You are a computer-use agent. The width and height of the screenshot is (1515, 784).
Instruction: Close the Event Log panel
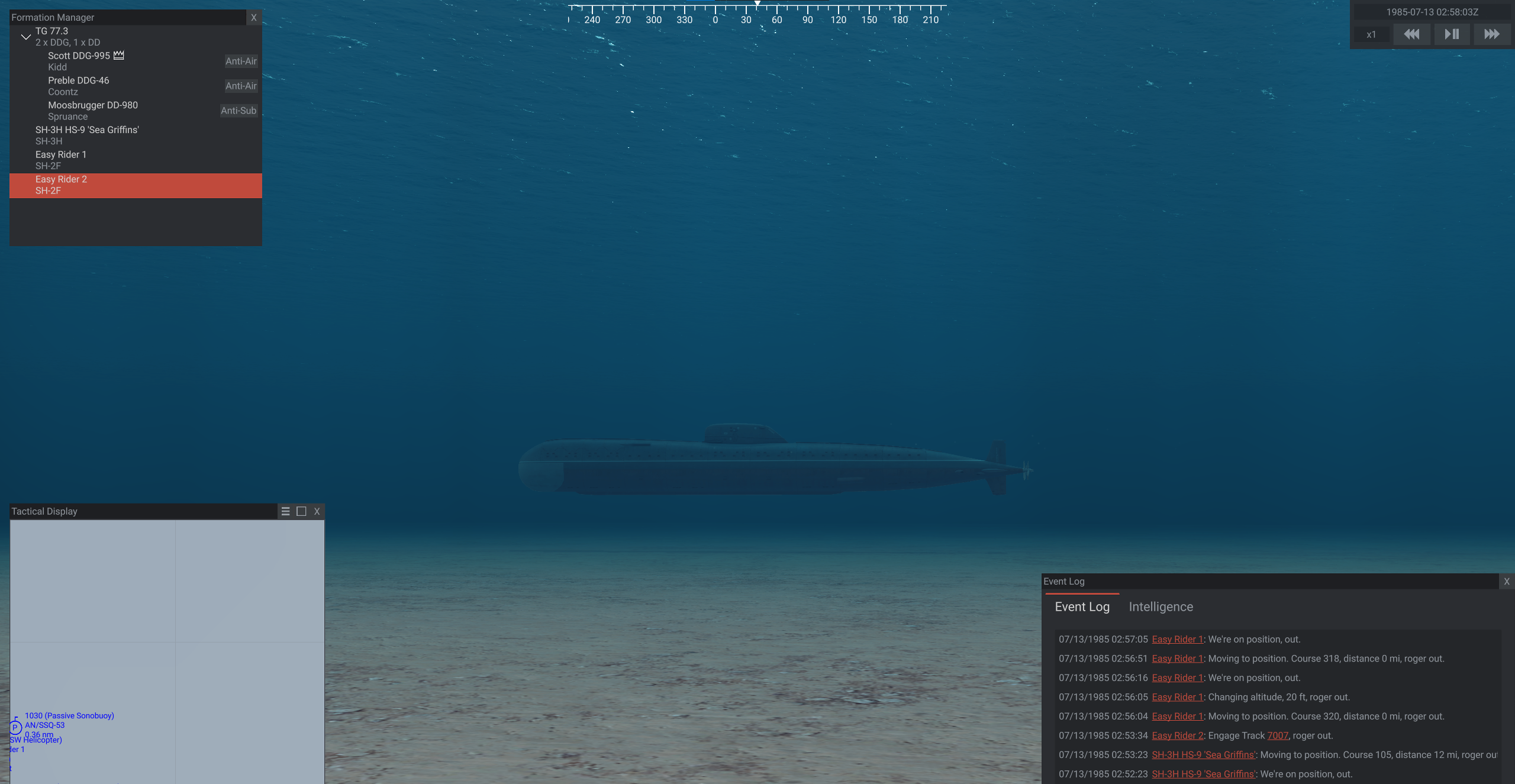tap(1507, 582)
